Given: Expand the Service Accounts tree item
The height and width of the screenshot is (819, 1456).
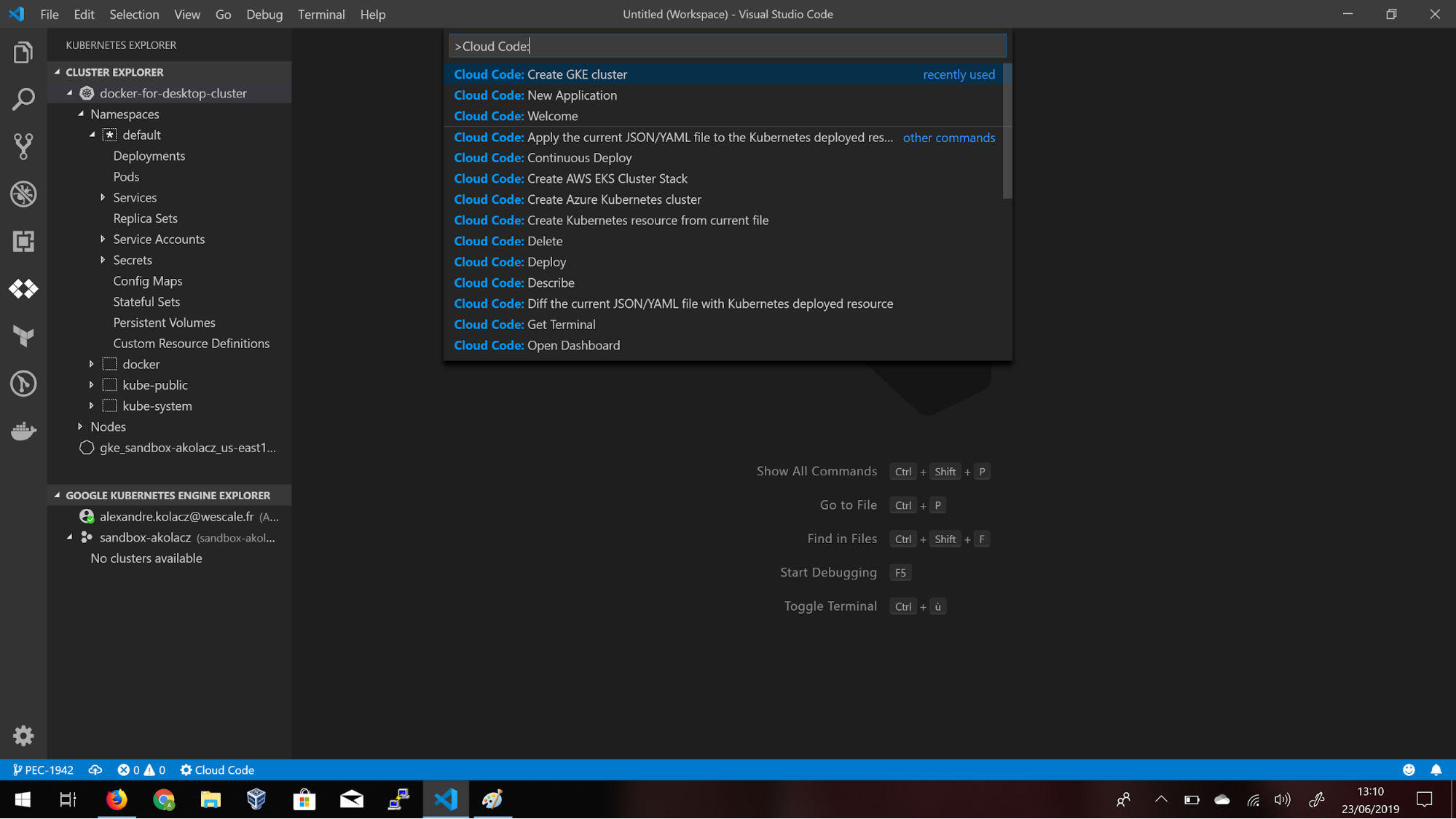Looking at the screenshot, I should [103, 239].
